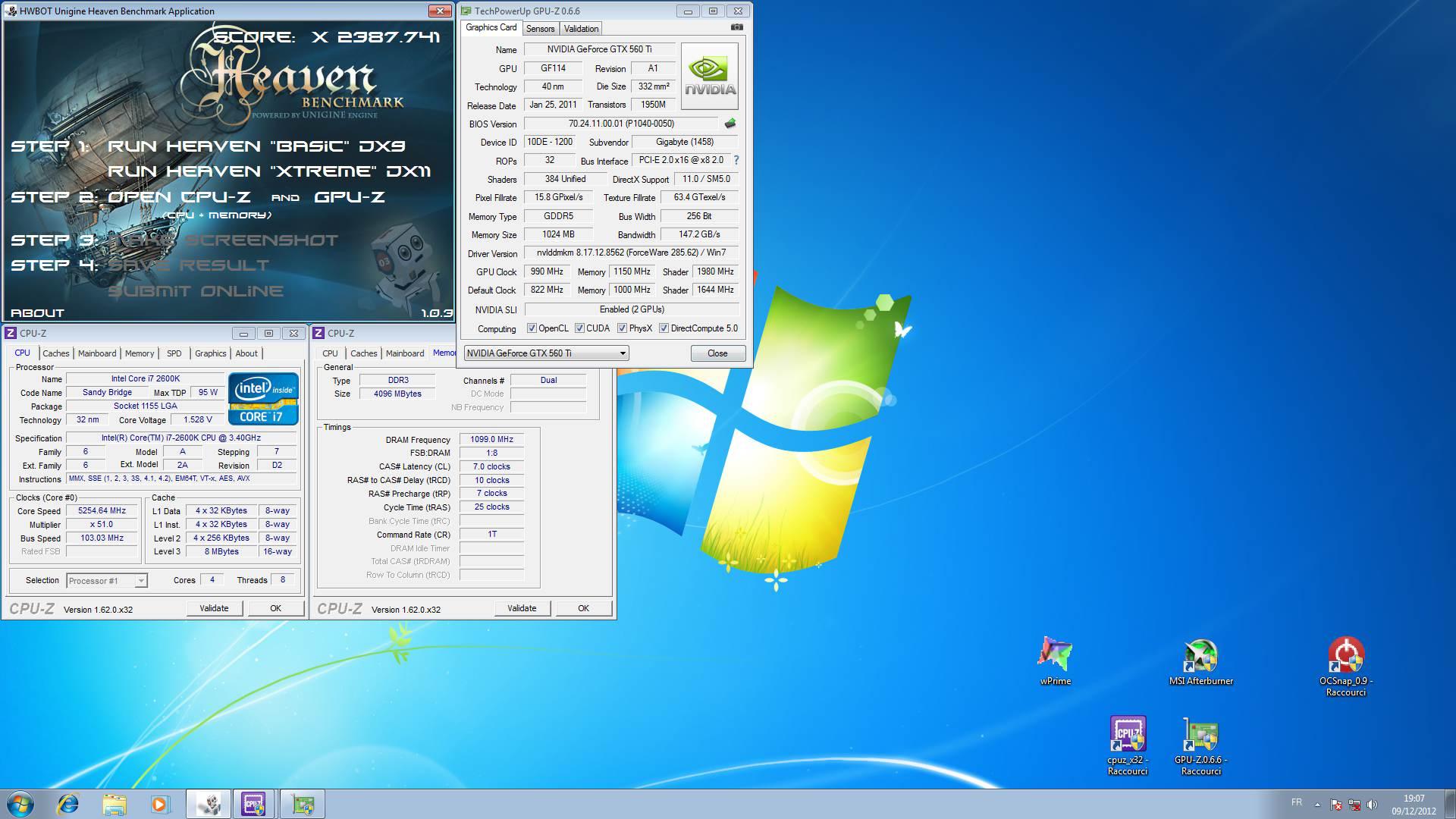Screen dimensions: 1456x819
Task: Show hidden tray icons arrow
Action: 1317,805
